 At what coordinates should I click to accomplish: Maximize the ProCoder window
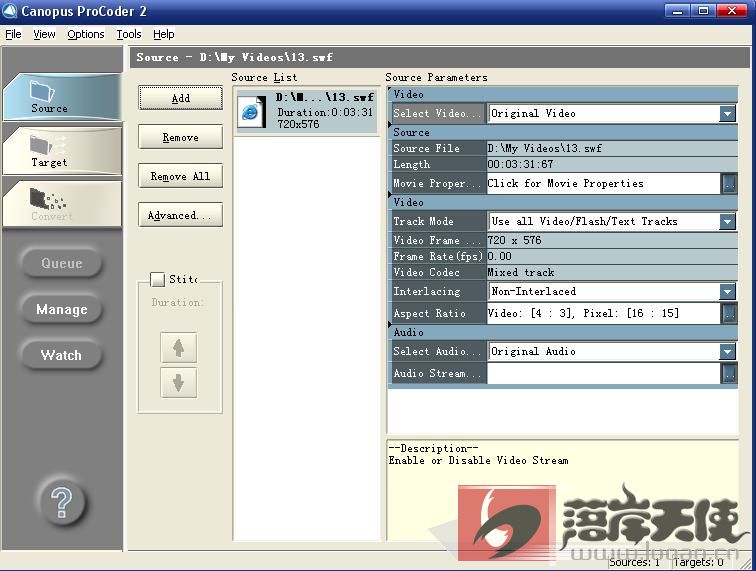point(703,11)
